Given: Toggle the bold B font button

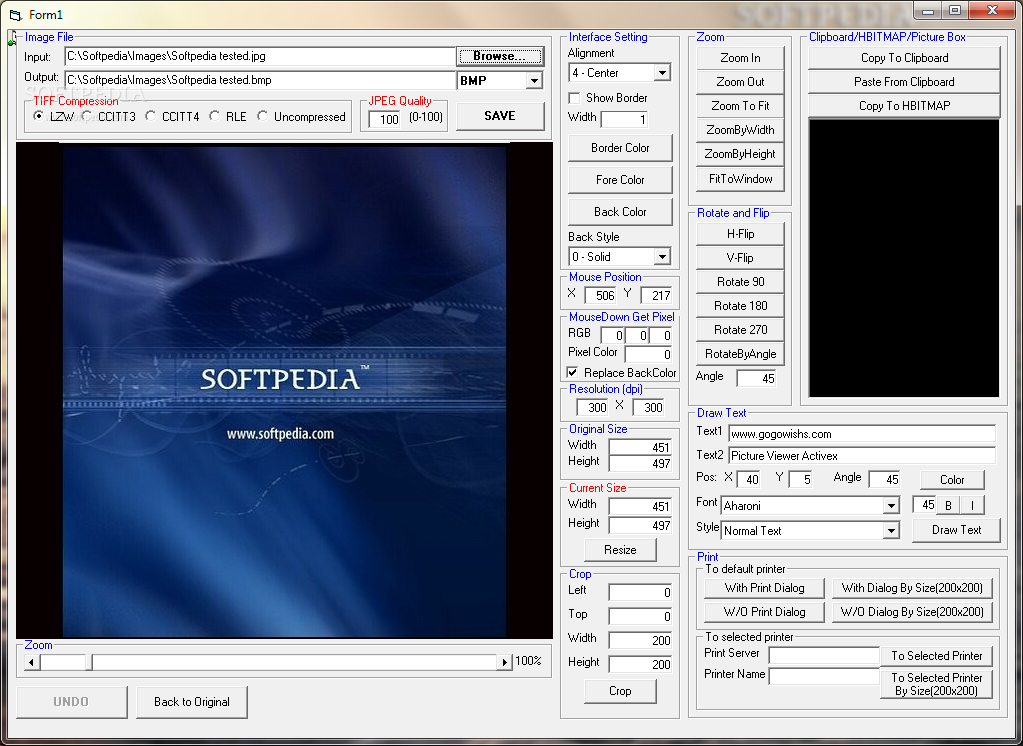Looking at the screenshot, I should pos(949,505).
